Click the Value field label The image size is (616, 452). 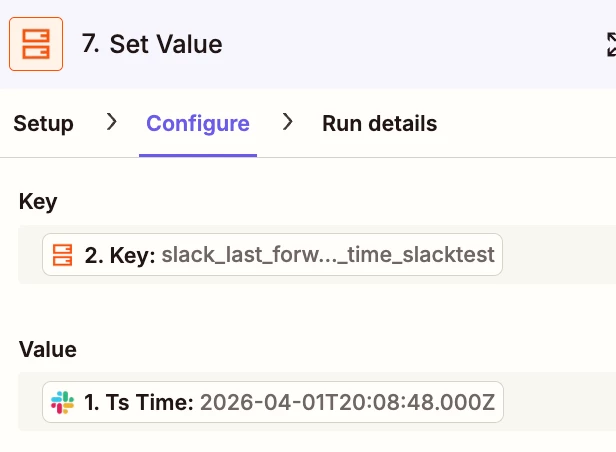coord(48,350)
